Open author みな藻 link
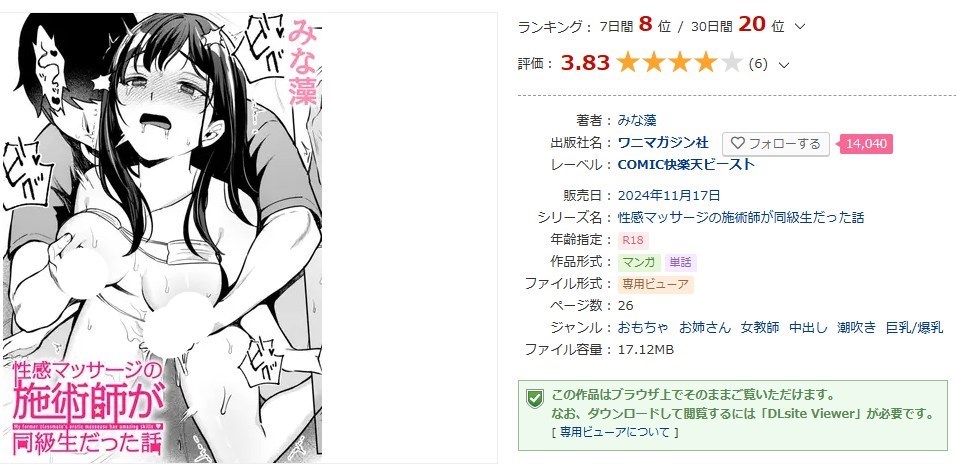This screenshot has height=472, width=956. [x=637, y=121]
